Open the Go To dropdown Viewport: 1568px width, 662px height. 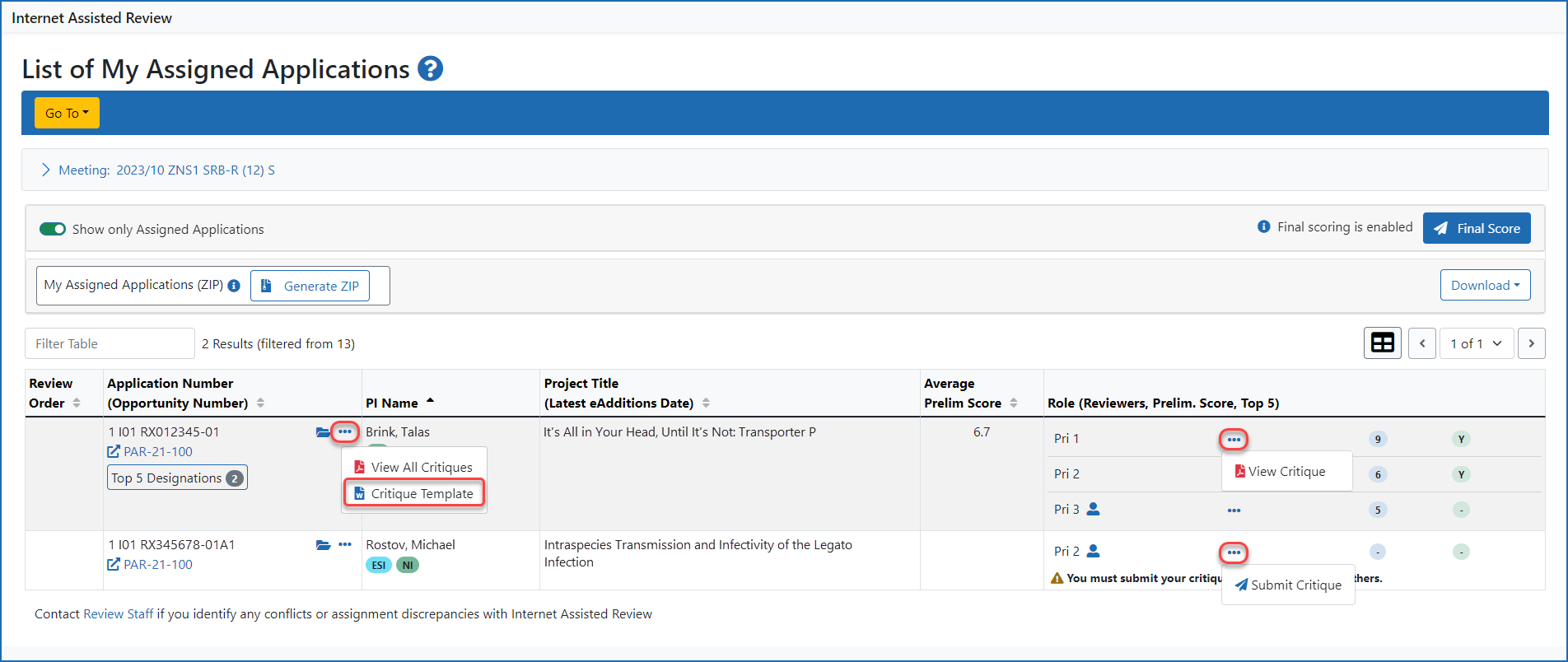[x=67, y=113]
